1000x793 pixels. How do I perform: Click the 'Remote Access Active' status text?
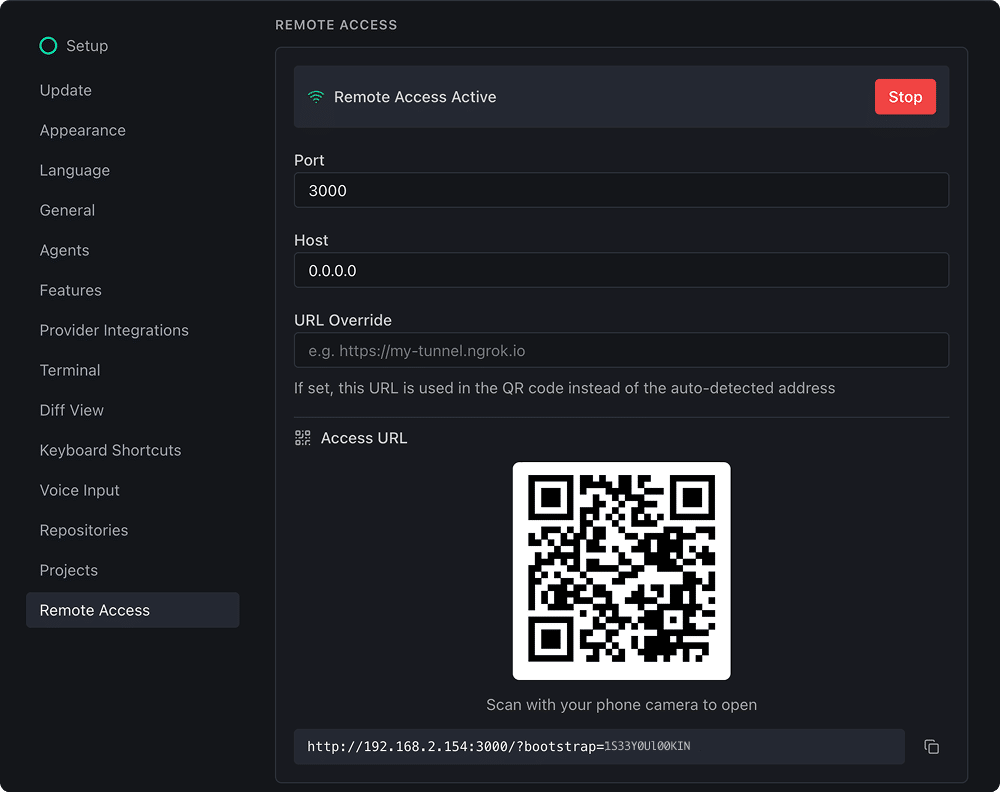(x=415, y=97)
